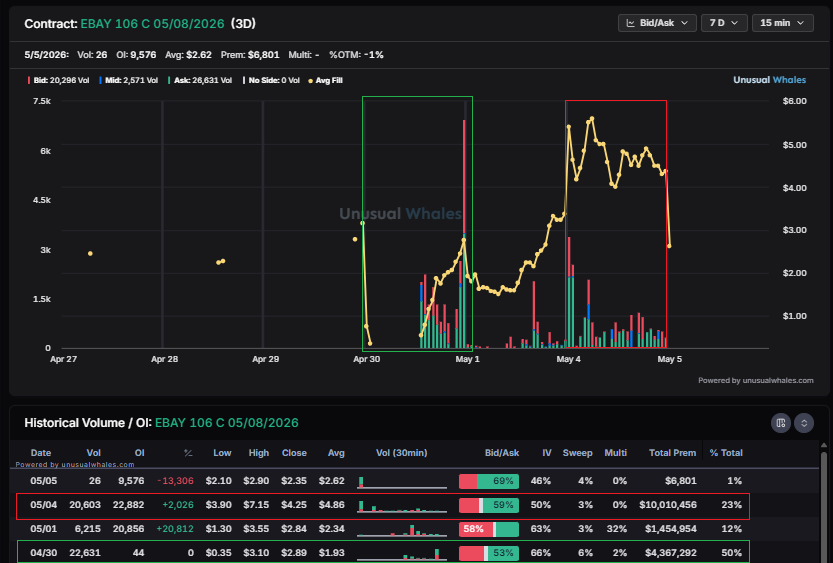Click the 05/04 volume sparkline

pyautogui.click(x=402, y=506)
